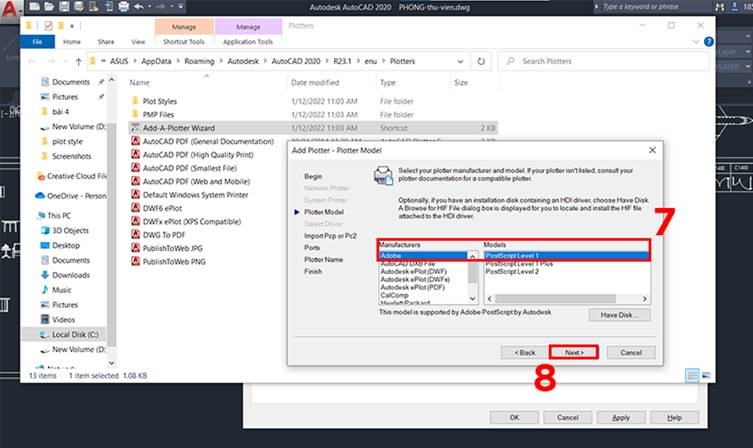Screen dimensions: 753x448
Task: Click Save As icon in AutoCAD toolbar
Action: click(x=79, y=7)
